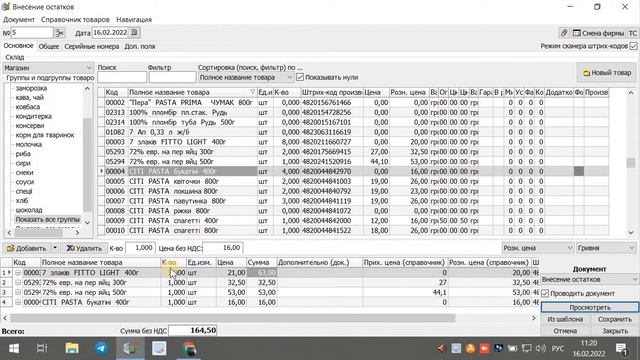This screenshot has height=360, width=640.
Task: Open File Explorer from taskbar
Action: coord(72,349)
